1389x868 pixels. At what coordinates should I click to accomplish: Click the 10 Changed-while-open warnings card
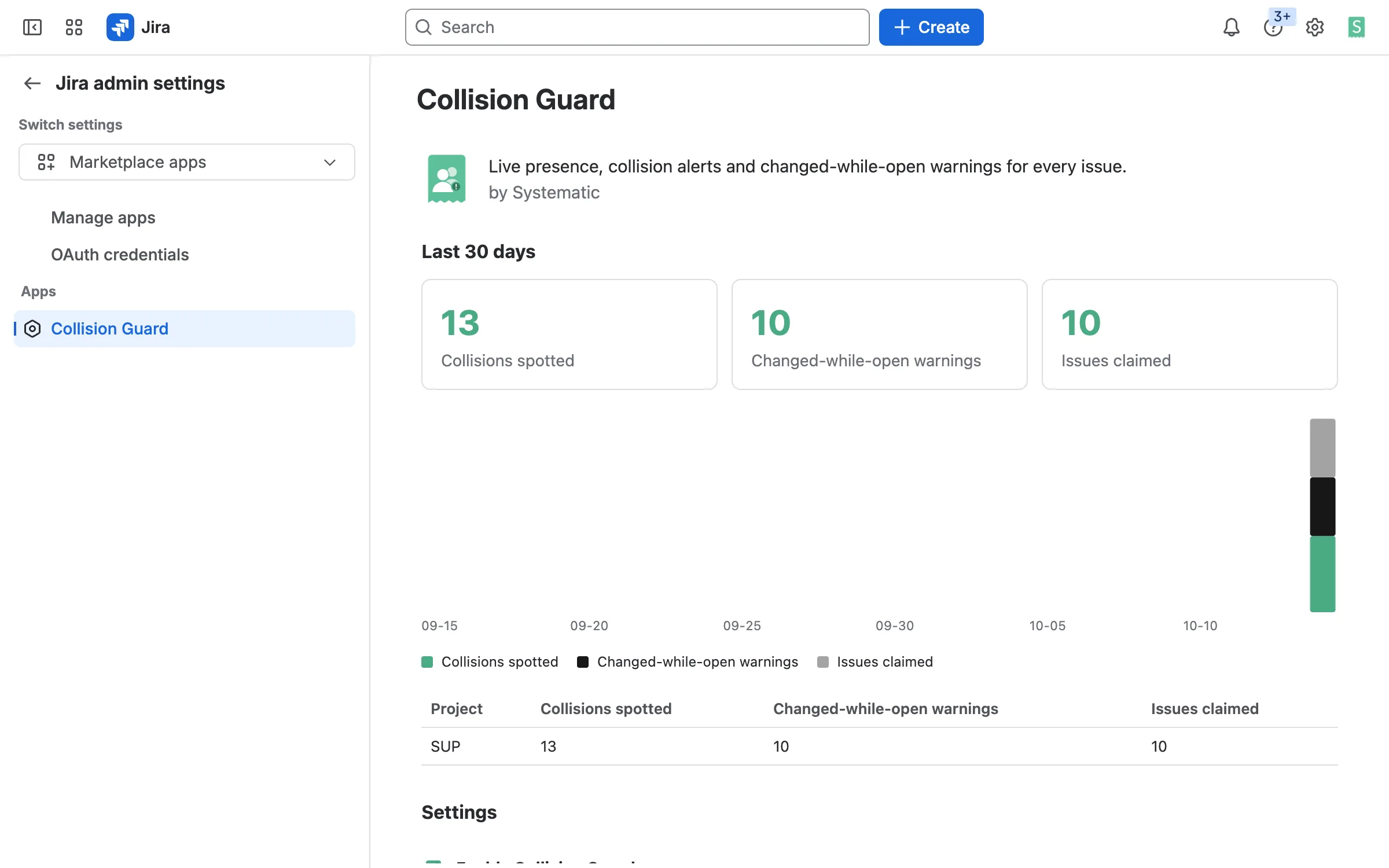click(880, 334)
